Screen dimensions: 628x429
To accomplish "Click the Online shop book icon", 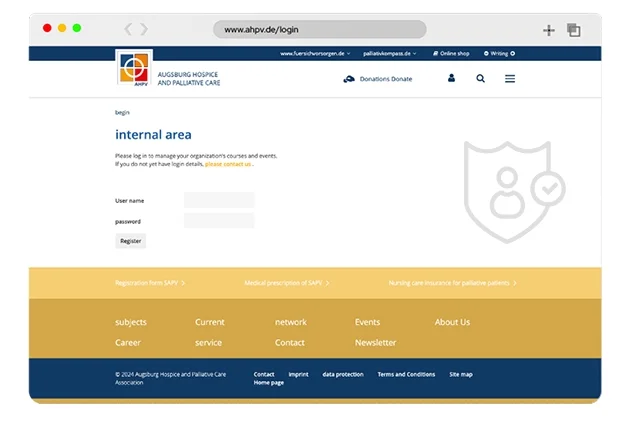I will point(435,53).
